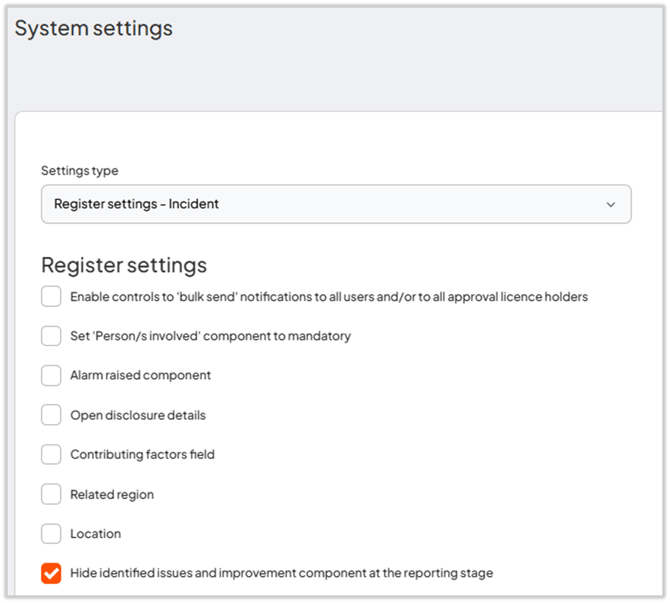This screenshot has height=603, width=670.
Task: Click the 'Contributing factors field' label
Action: coord(142,455)
